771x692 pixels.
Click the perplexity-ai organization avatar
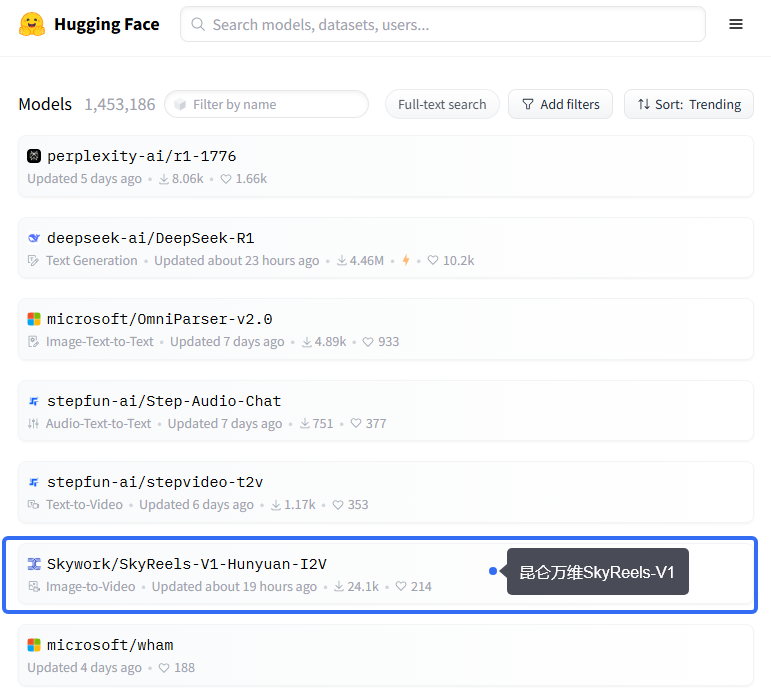click(34, 156)
